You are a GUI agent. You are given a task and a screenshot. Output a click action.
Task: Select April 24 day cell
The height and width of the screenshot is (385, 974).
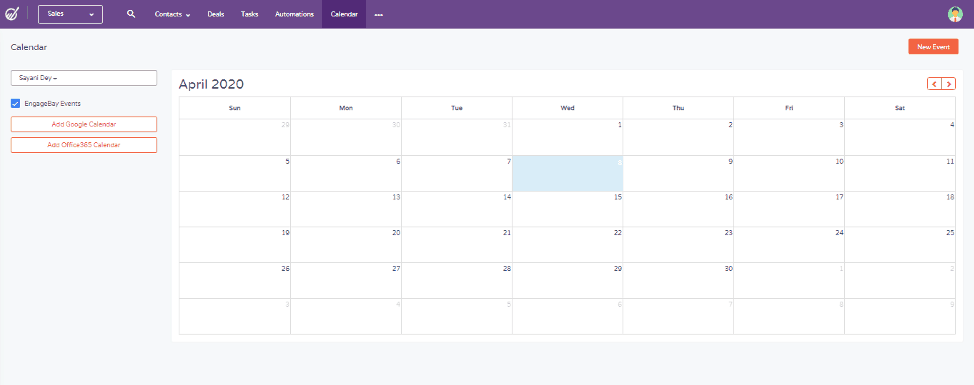[789, 245]
